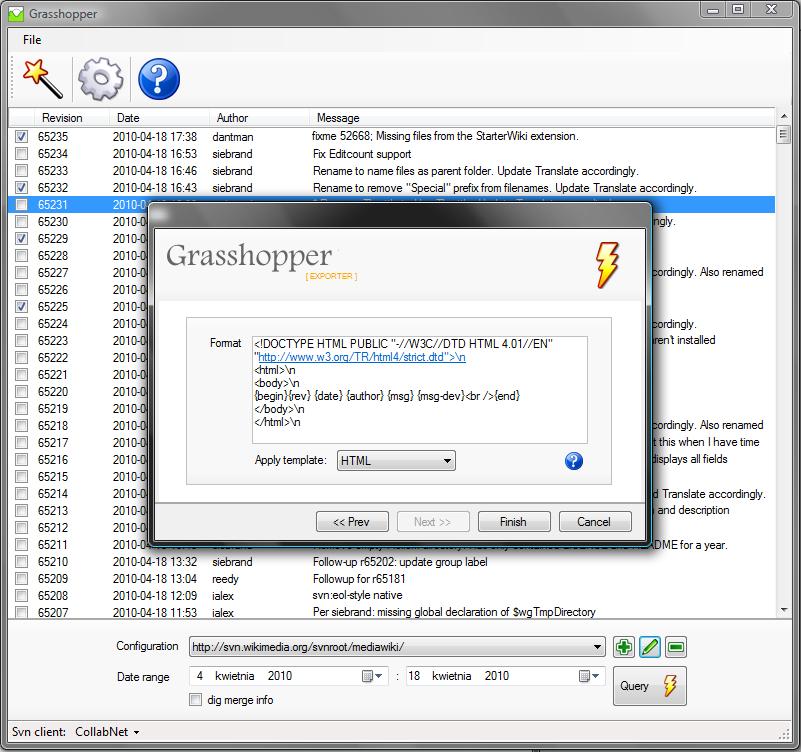The image size is (801, 752).
Task: Open settings via the gear icon
Action: click(101, 79)
